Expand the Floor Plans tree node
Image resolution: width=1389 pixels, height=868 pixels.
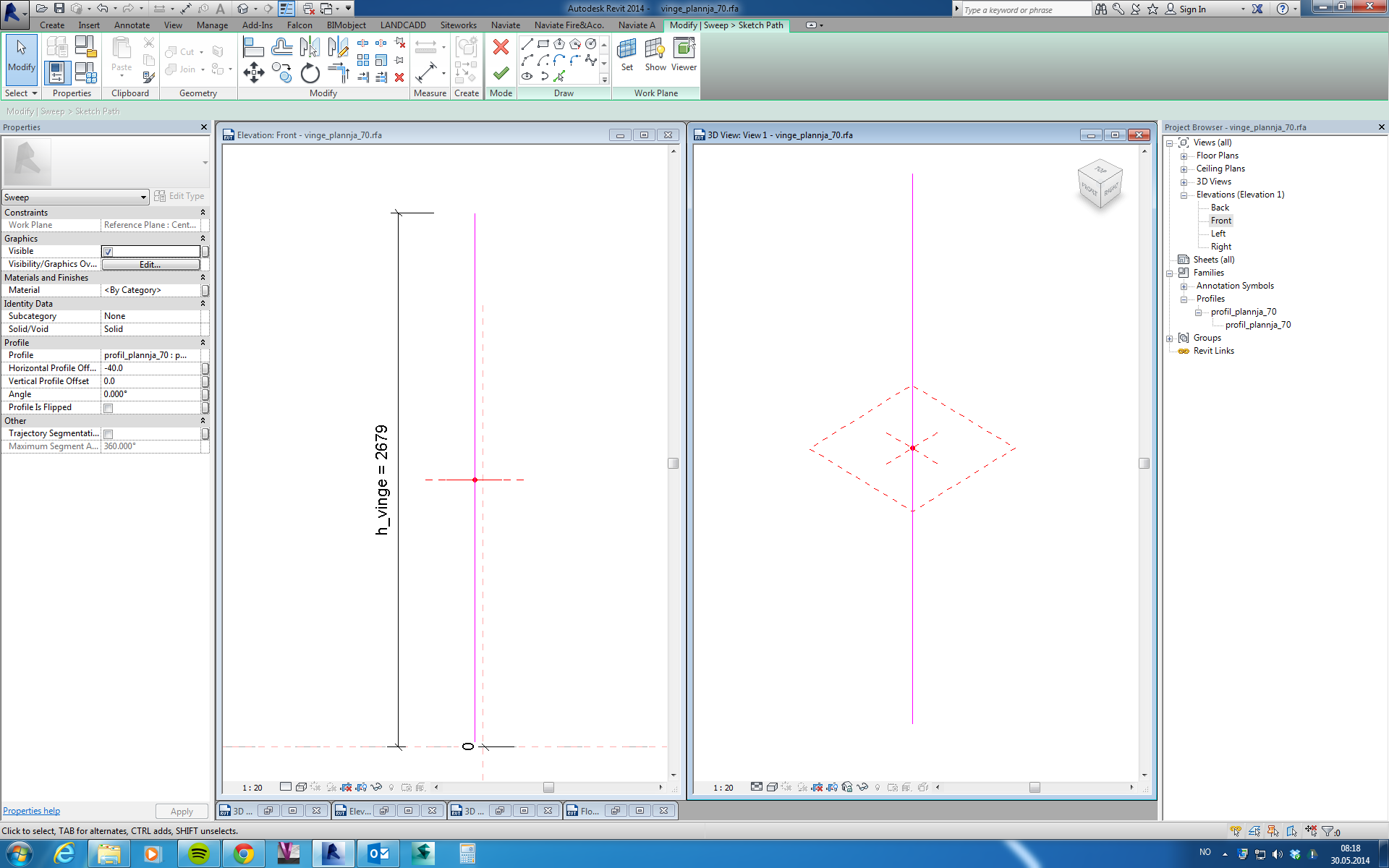1184,156
